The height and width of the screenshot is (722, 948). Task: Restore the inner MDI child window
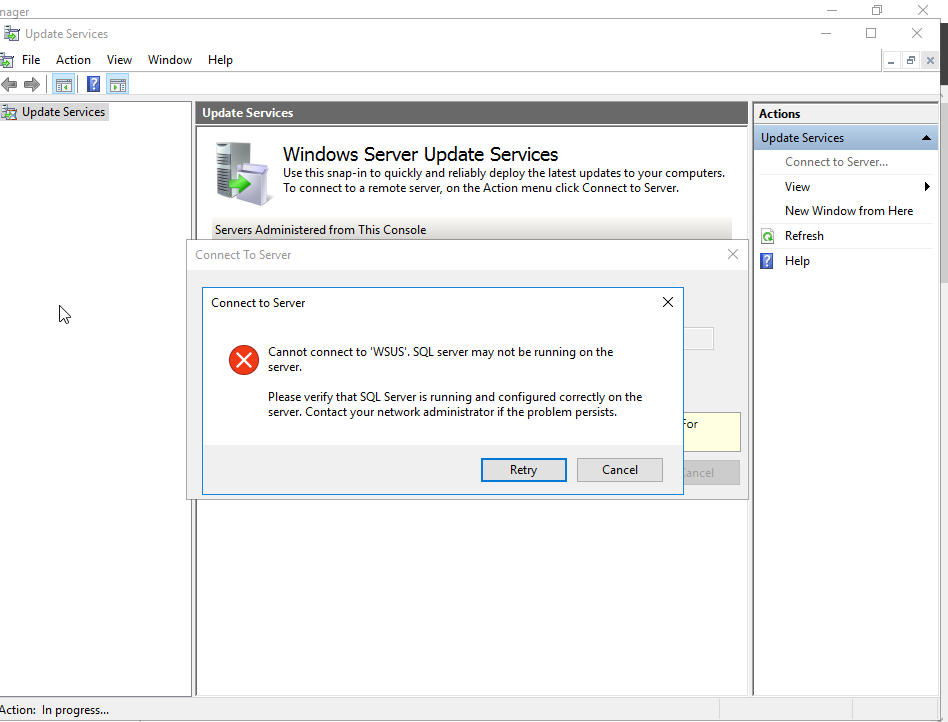pyautogui.click(x=911, y=60)
